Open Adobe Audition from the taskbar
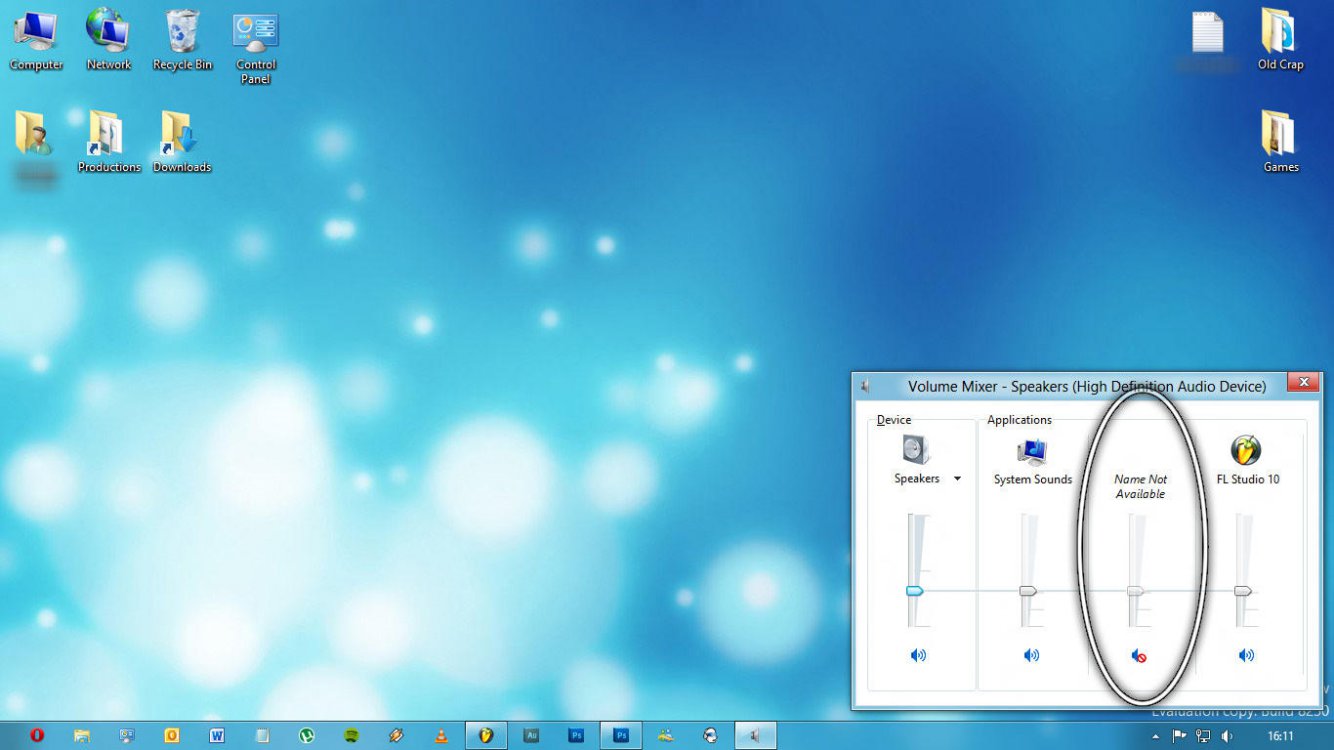 tap(531, 735)
